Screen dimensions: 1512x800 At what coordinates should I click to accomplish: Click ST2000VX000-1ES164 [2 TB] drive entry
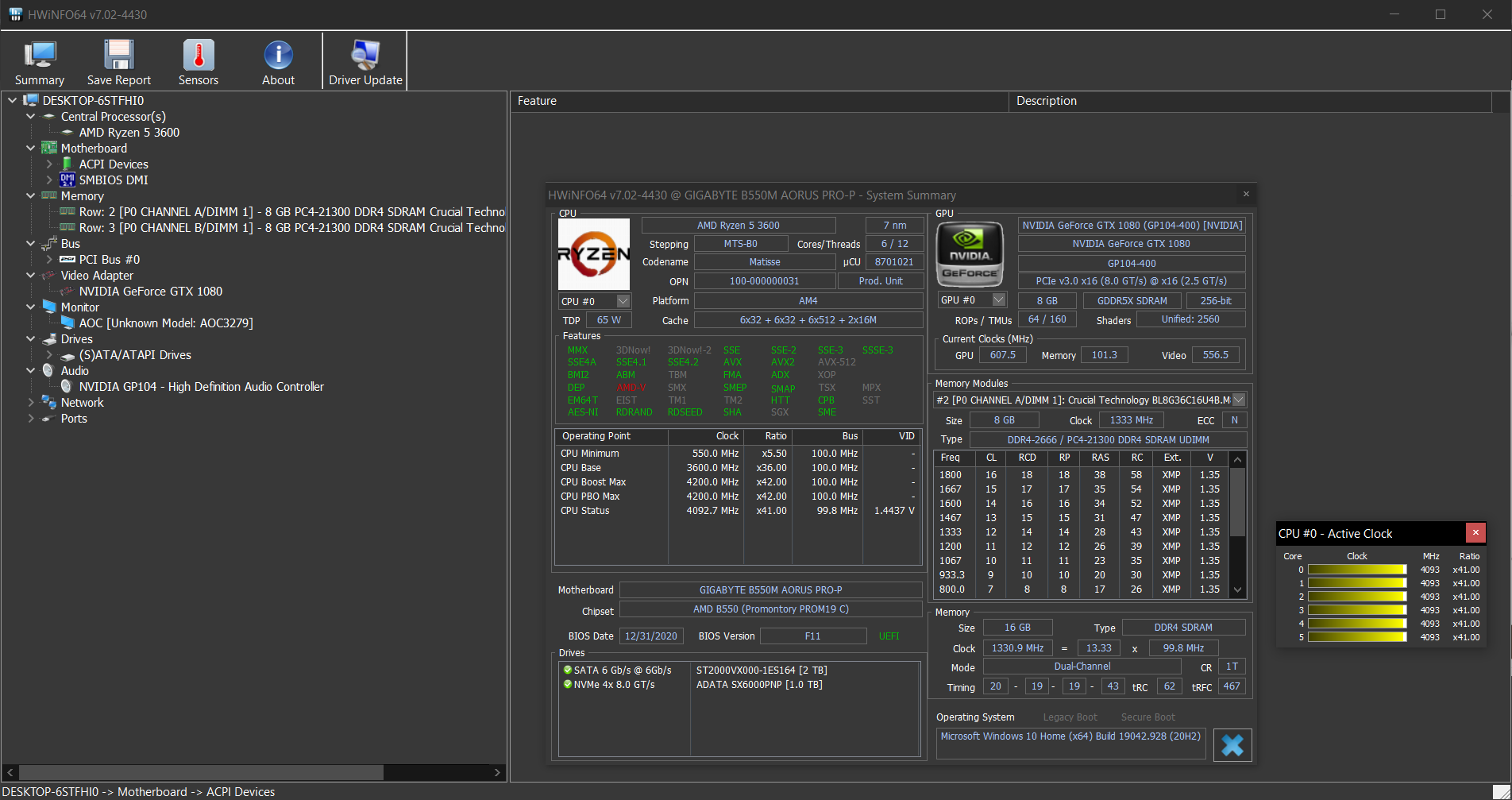[762, 671]
